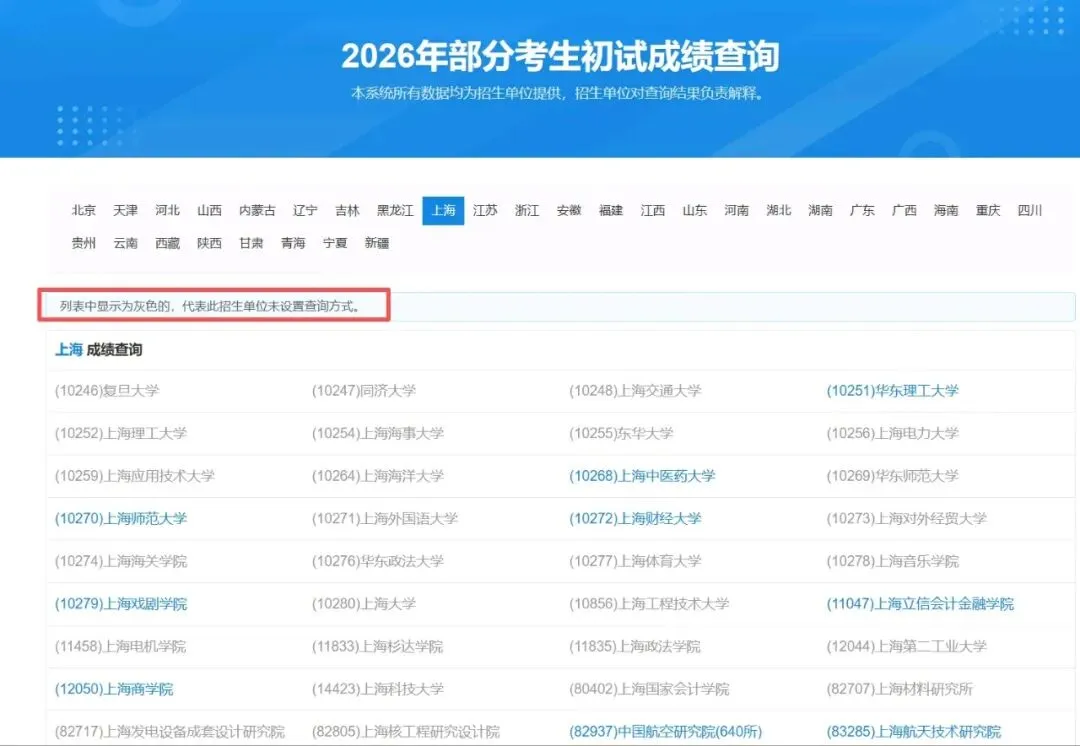The height and width of the screenshot is (746, 1080).
Task: Open (10268)上海中医药大学 link
Action: 643,476
